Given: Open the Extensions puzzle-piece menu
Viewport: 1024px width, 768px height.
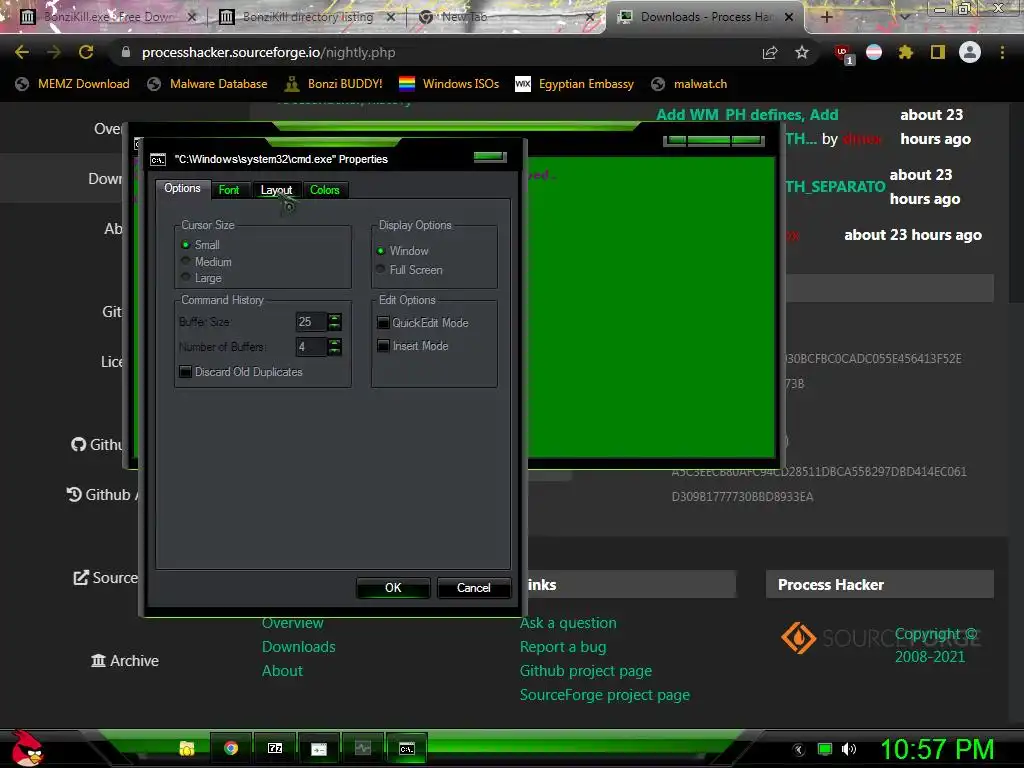Looking at the screenshot, I should (x=905, y=52).
